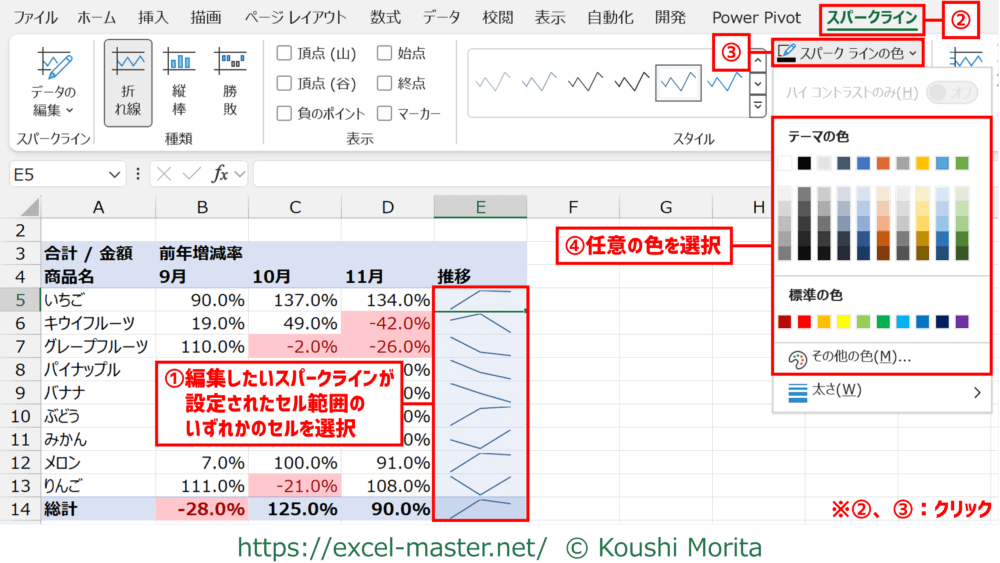This screenshot has height=563, width=1000.
Task: Toggle the マーカー markers checkbox
Action: click(x=385, y=113)
